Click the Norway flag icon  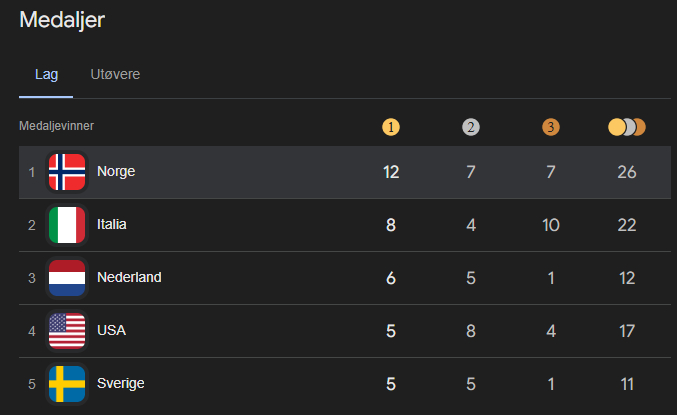tap(67, 172)
